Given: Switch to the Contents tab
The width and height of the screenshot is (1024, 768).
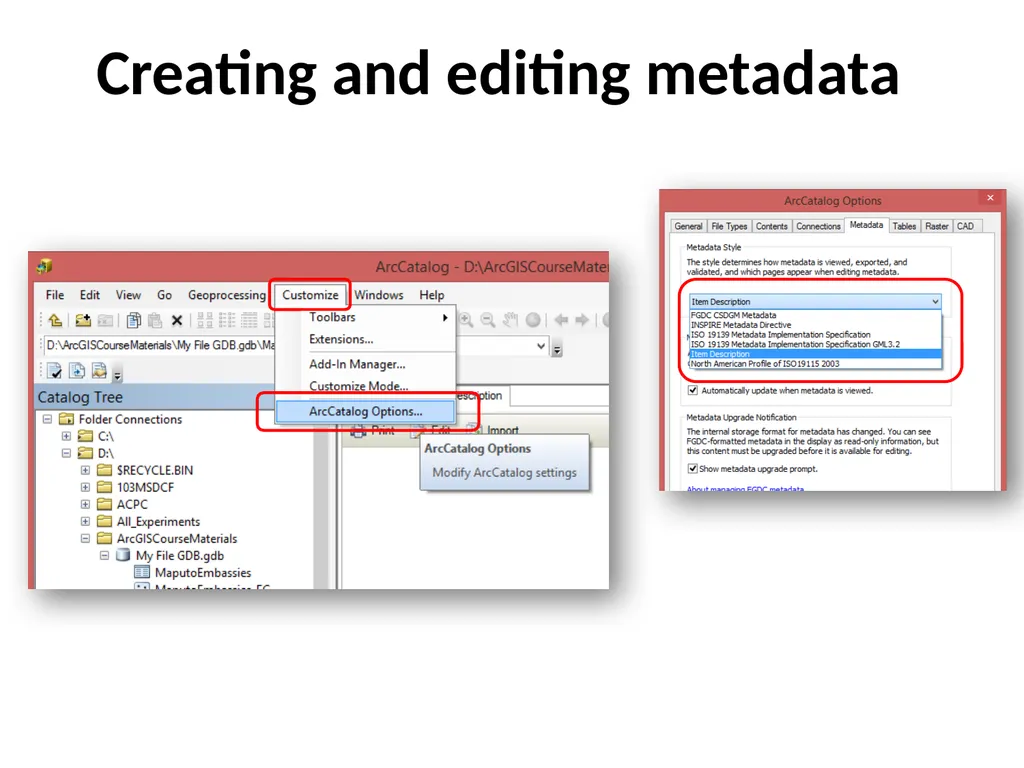Looking at the screenshot, I should click(x=772, y=226).
